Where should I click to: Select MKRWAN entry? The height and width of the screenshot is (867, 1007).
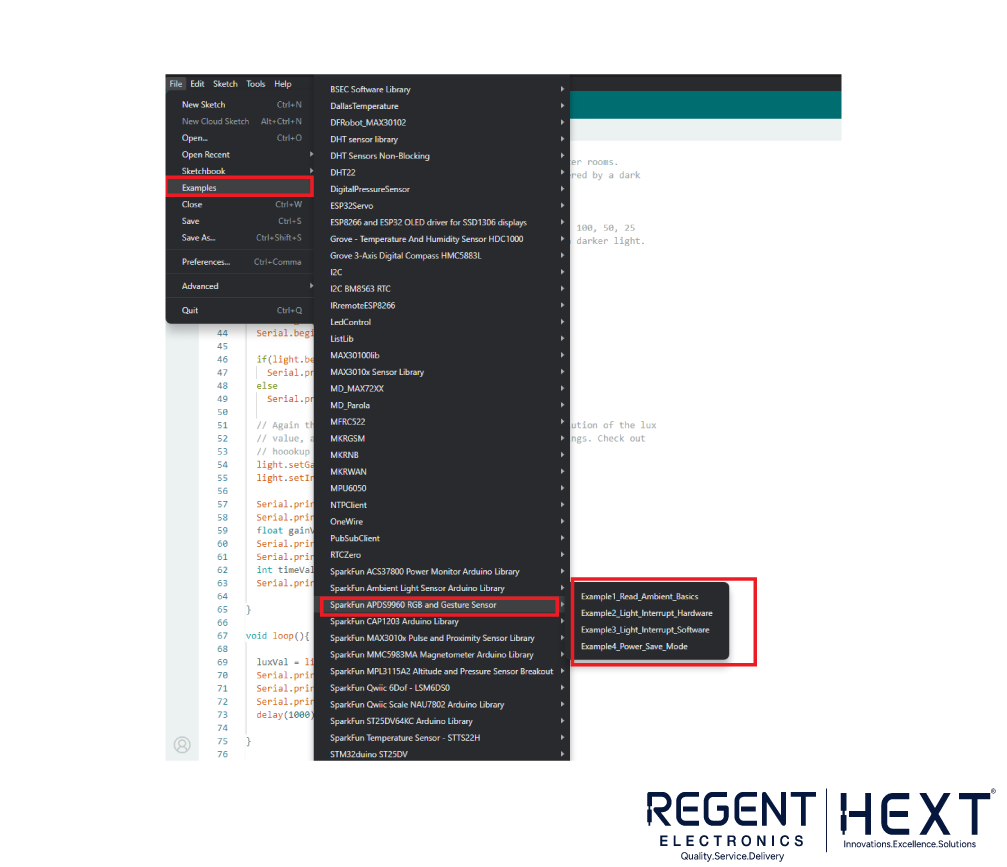click(x=442, y=471)
